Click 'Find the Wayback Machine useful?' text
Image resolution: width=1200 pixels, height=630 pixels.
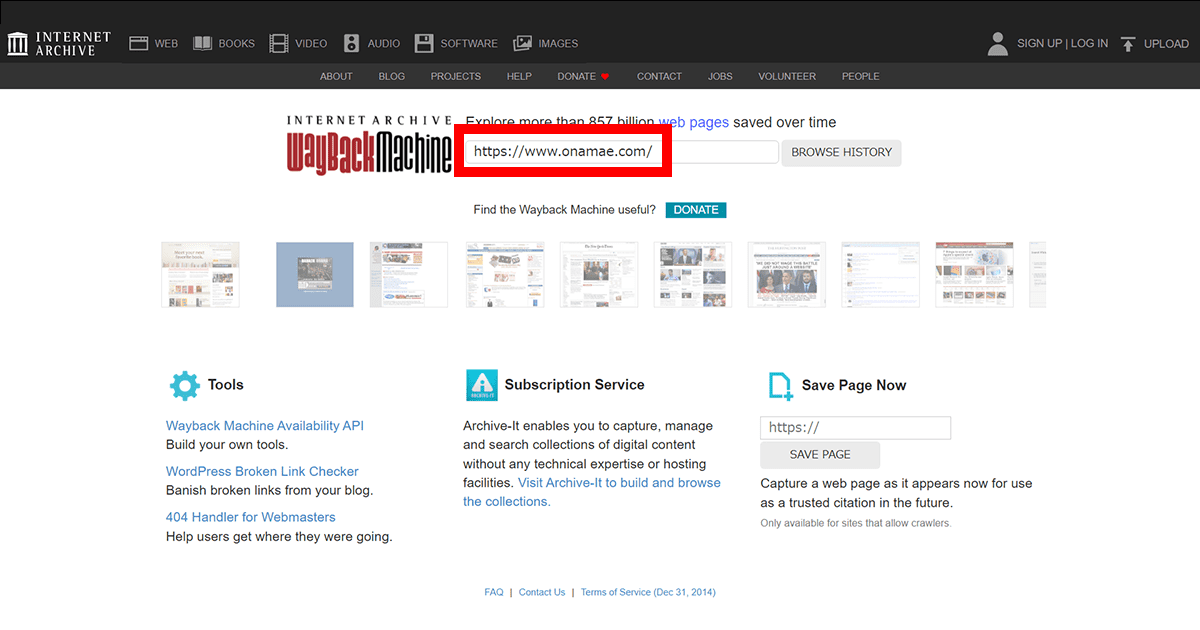565,210
